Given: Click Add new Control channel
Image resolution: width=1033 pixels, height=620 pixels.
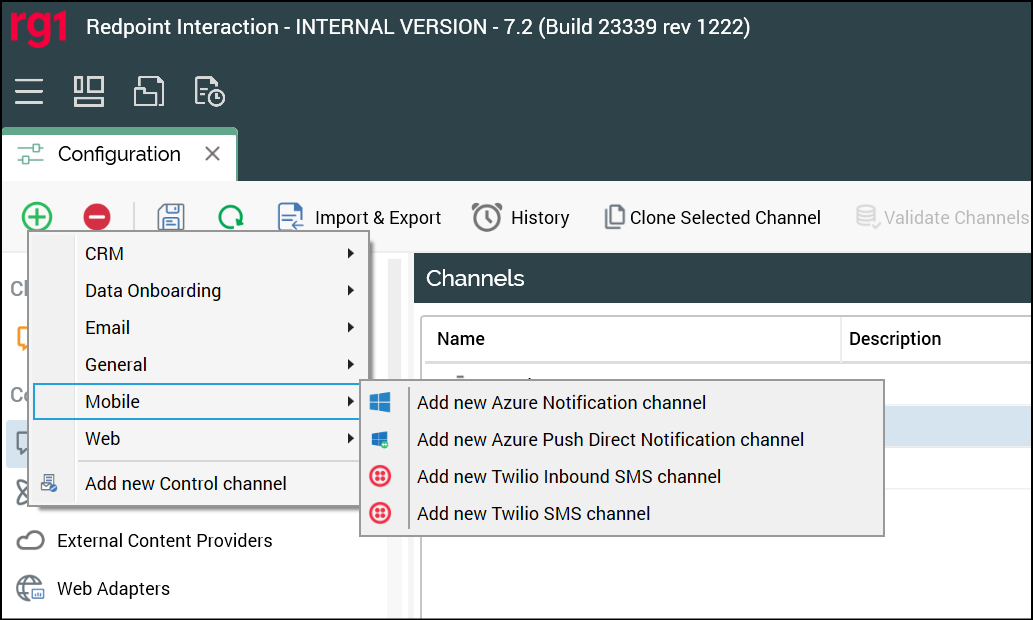Looking at the screenshot, I should [186, 483].
